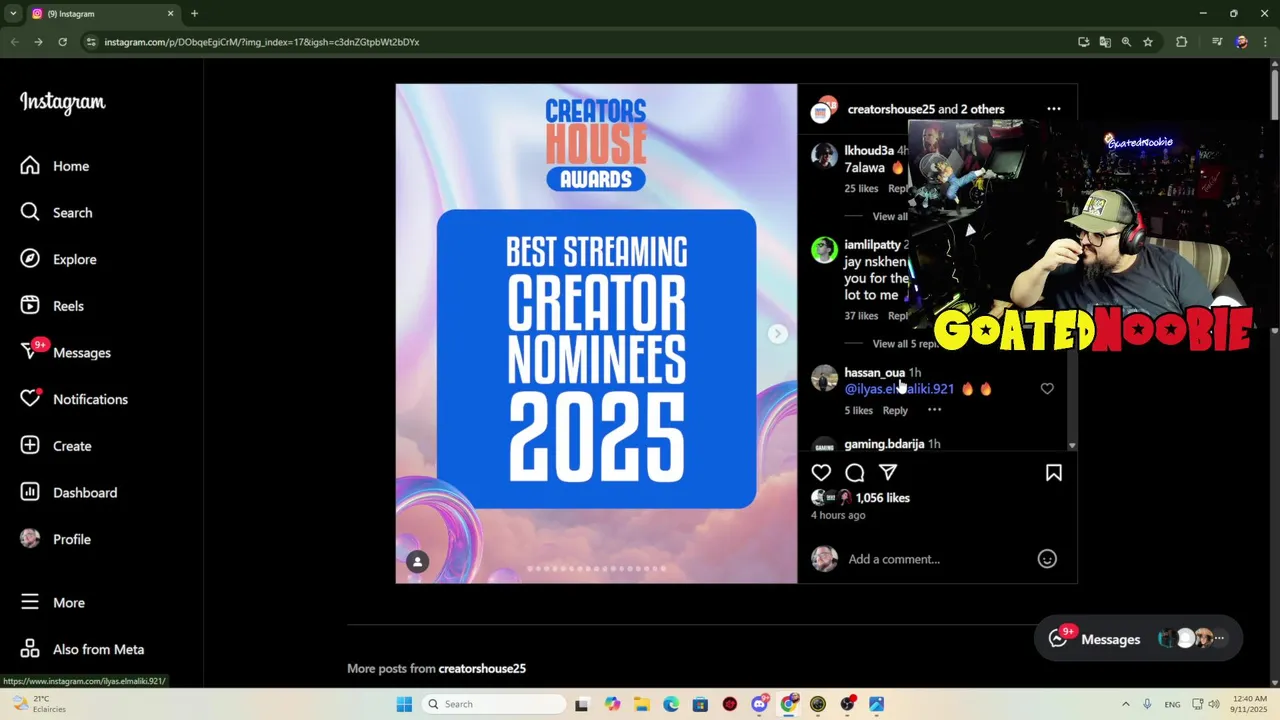The width and height of the screenshot is (1280, 720).
Task: Open the More hamburger menu
Action: point(30,602)
